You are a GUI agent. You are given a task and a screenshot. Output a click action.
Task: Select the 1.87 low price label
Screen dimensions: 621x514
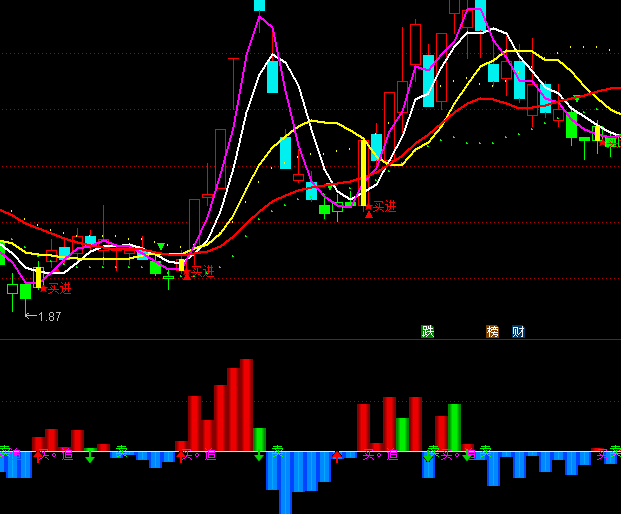point(49,316)
